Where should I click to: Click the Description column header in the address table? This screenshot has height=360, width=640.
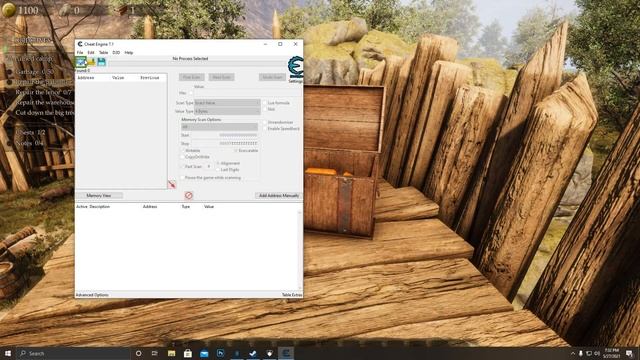pos(100,207)
